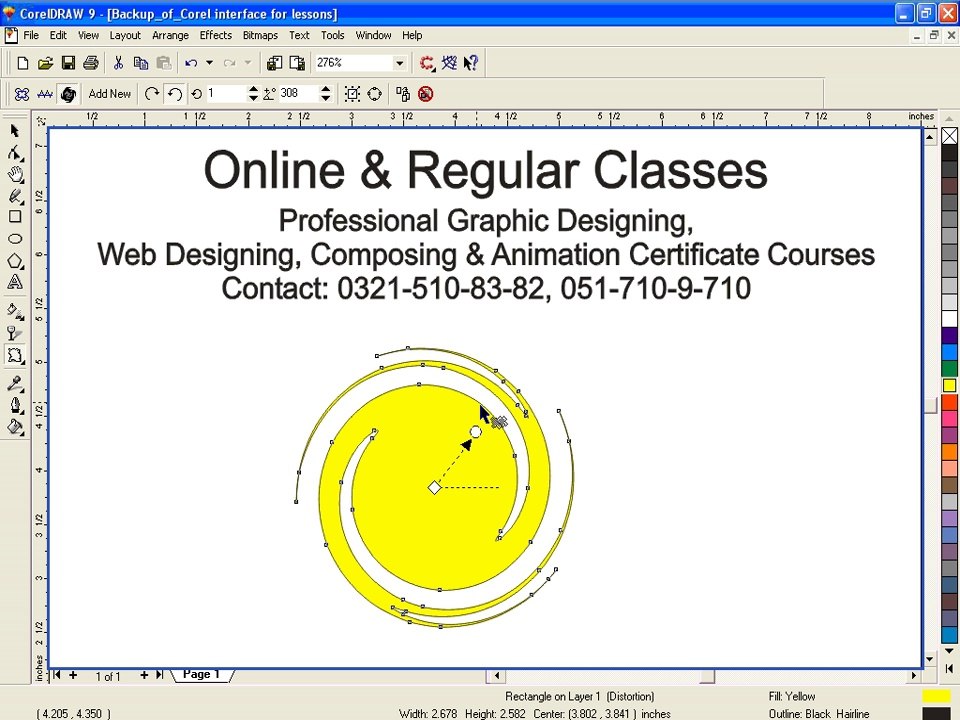Screen dimensions: 960x720
Task: Open the Edit menu
Action: coord(58,36)
